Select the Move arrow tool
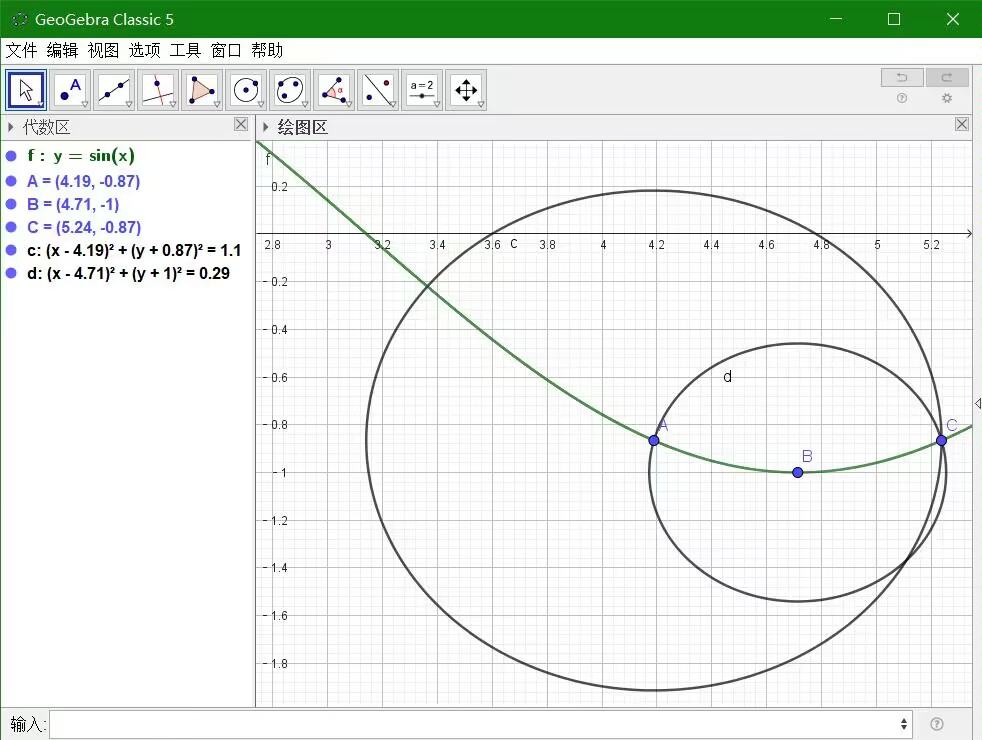This screenshot has width=982, height=740. pyautogui.click(x=26, y=90)
